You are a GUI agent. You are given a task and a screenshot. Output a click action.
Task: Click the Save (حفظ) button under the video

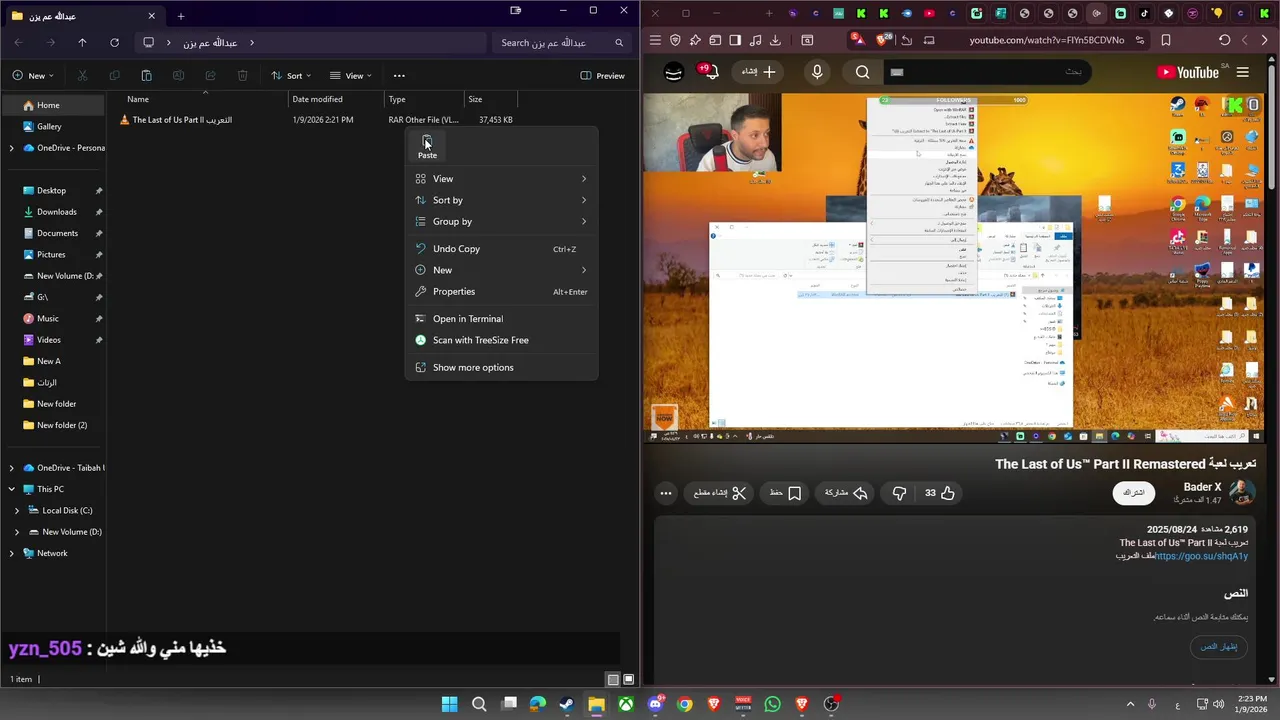click(x=786, y=493)
